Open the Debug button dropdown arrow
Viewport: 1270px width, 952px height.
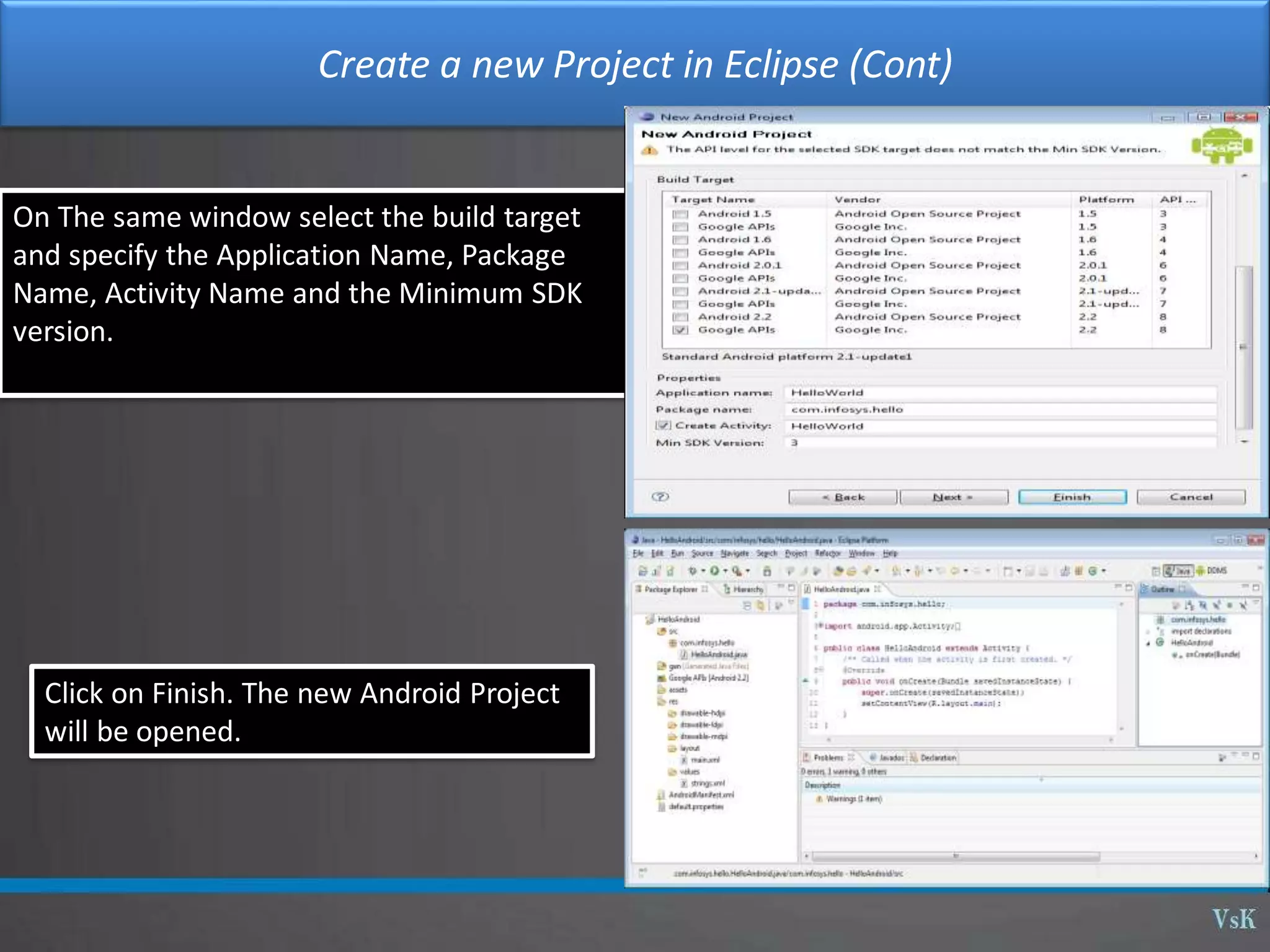[x=703, y=571]
